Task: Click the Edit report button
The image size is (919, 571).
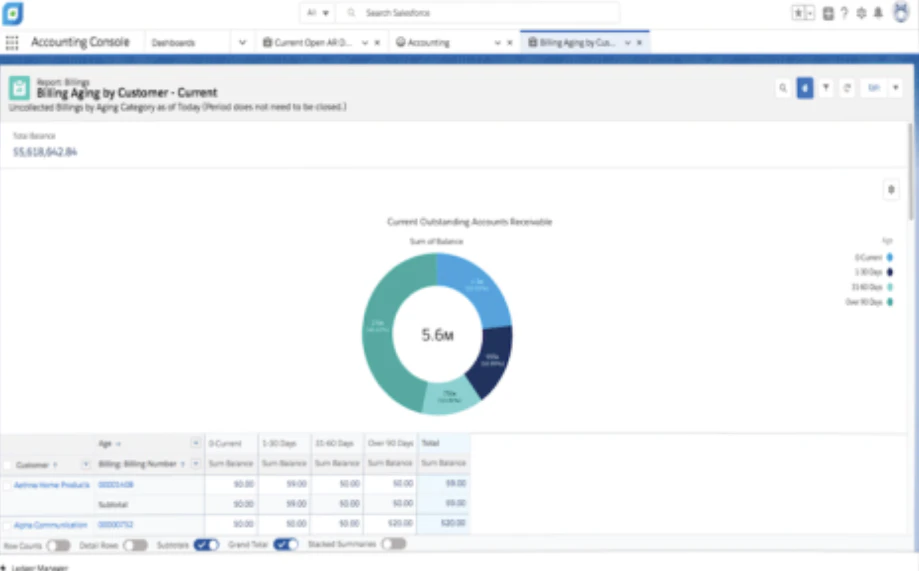Action: point(874,88)
